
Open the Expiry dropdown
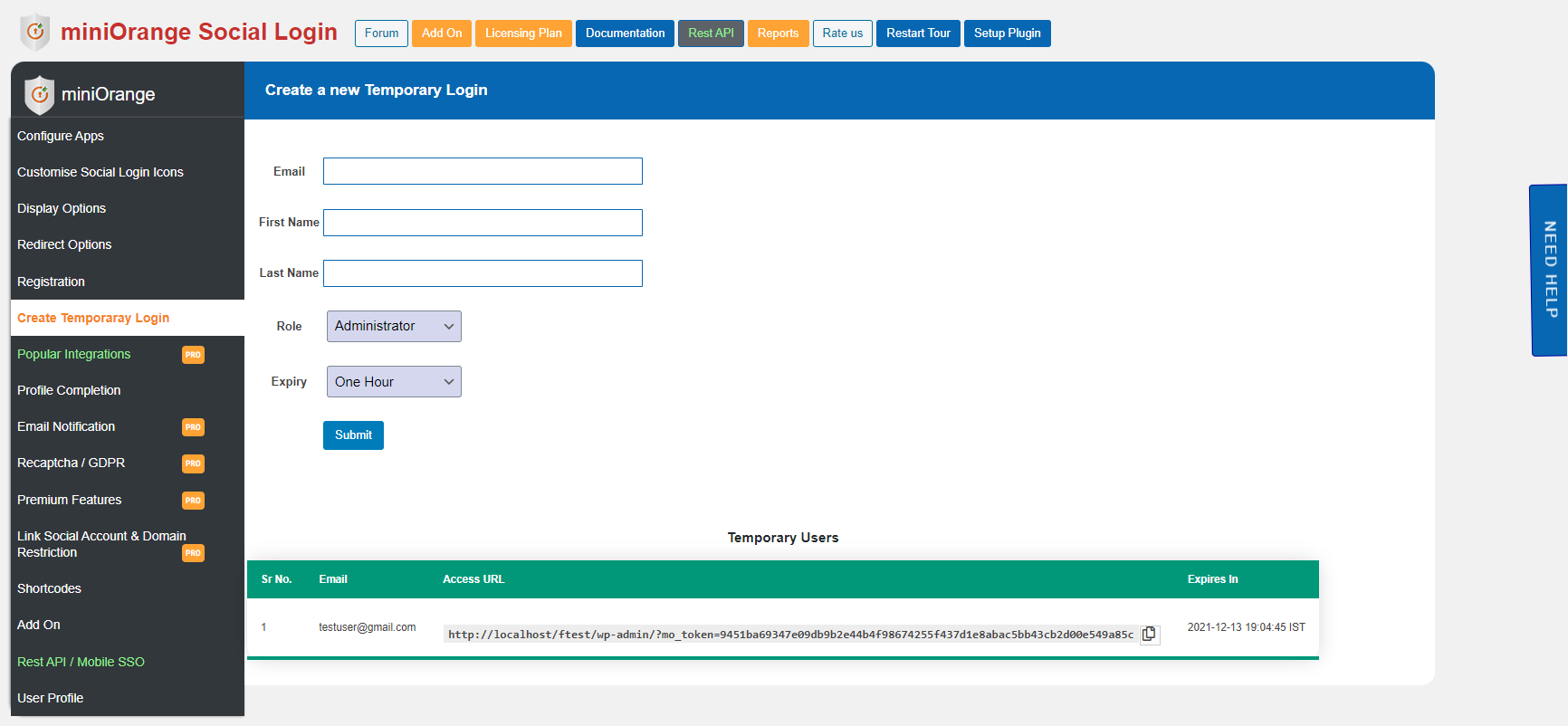[394, 381]
